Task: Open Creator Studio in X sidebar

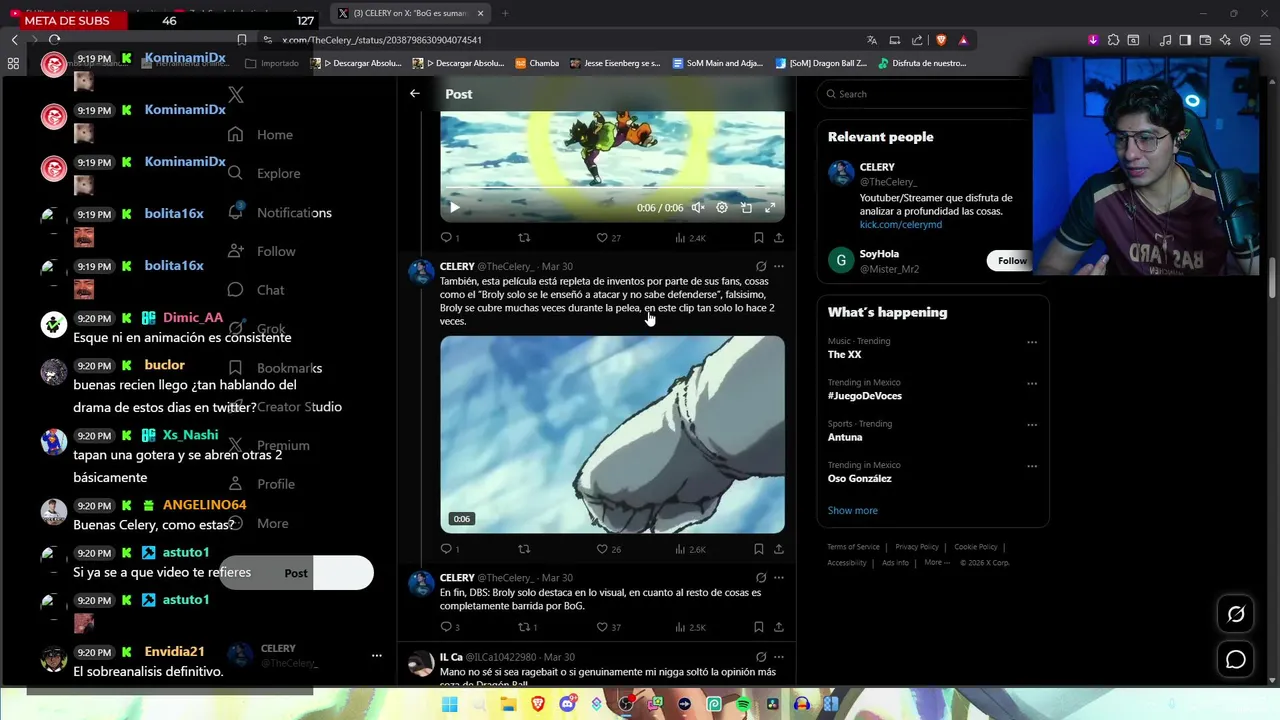Action: [x=285, y=407]
